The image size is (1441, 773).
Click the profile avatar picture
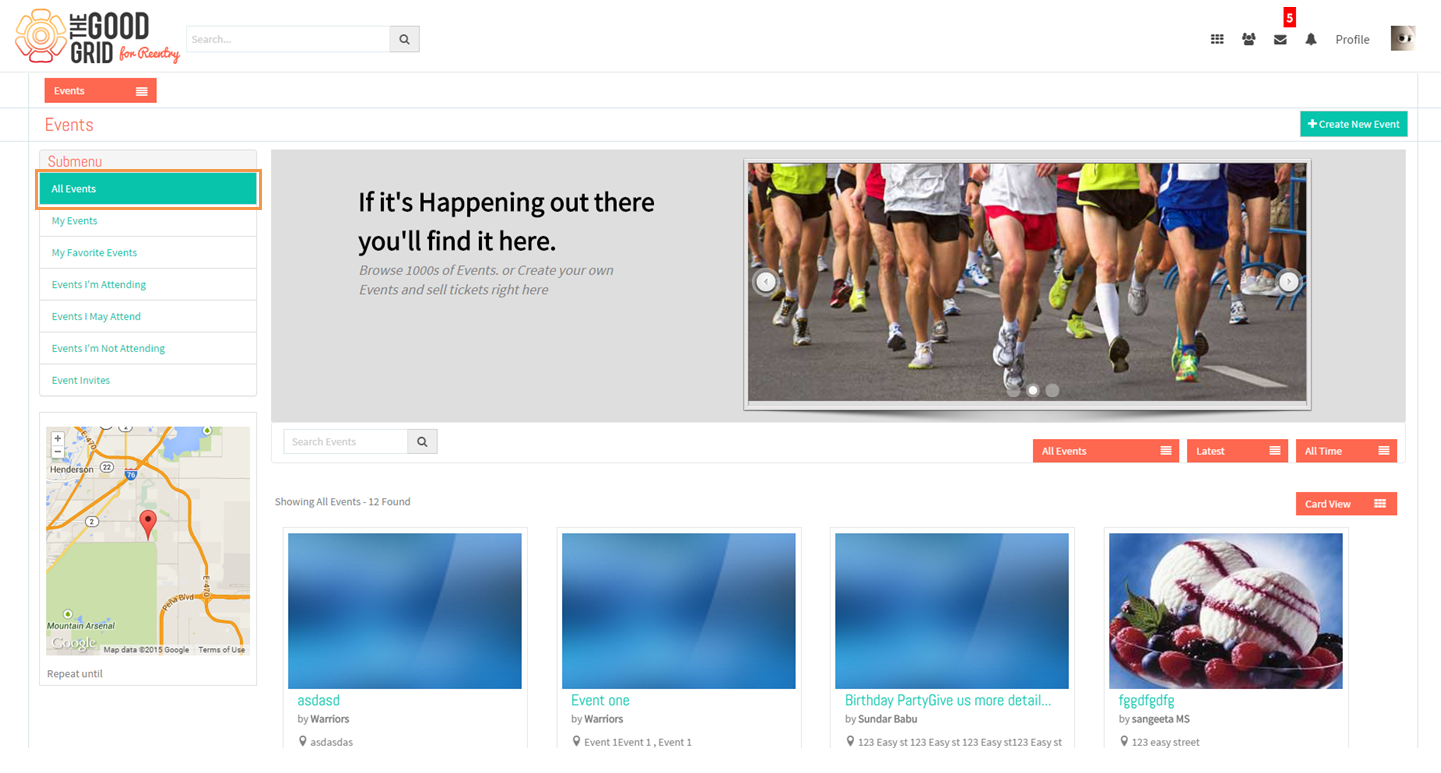pos(1403,38)
